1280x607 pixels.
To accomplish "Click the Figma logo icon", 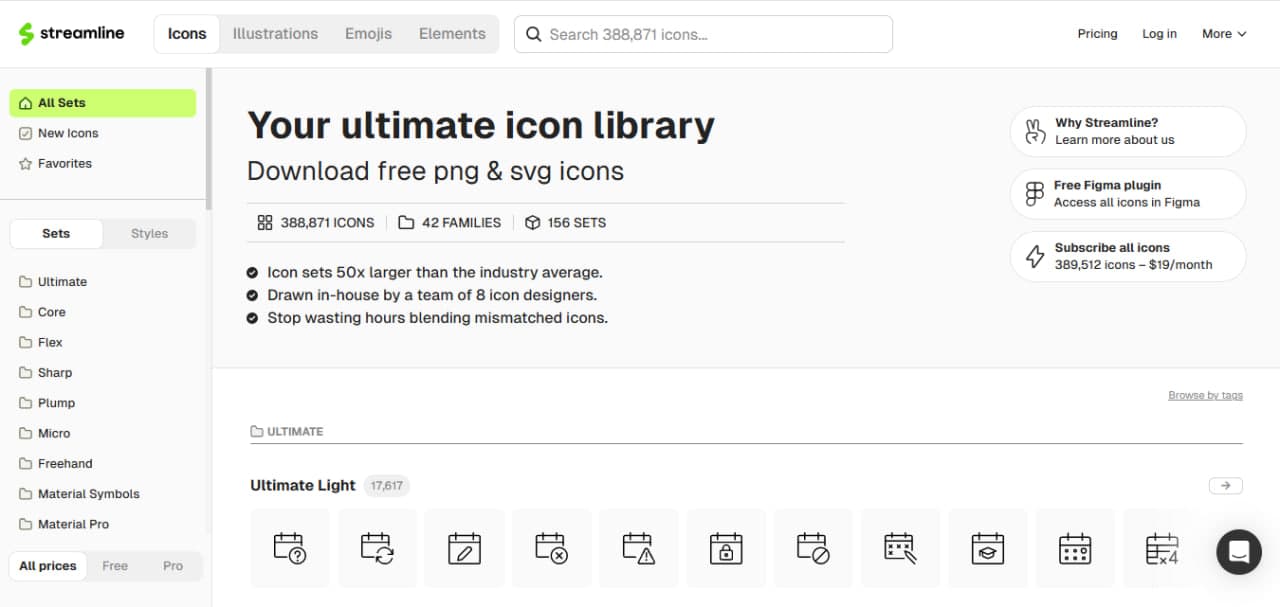I will pos(1035,194).
